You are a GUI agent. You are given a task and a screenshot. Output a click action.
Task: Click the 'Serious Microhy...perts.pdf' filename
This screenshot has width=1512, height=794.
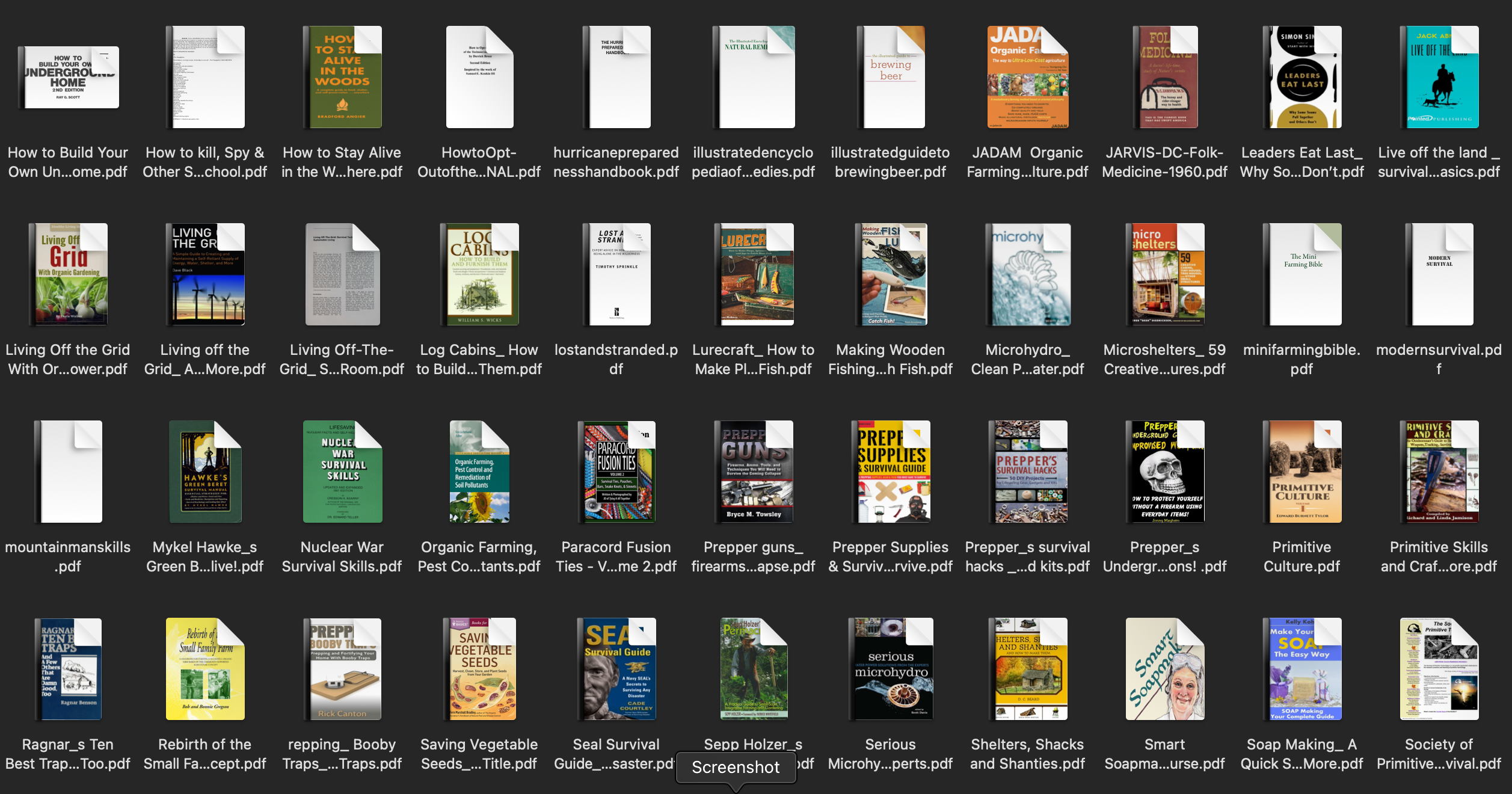point(891,754)
